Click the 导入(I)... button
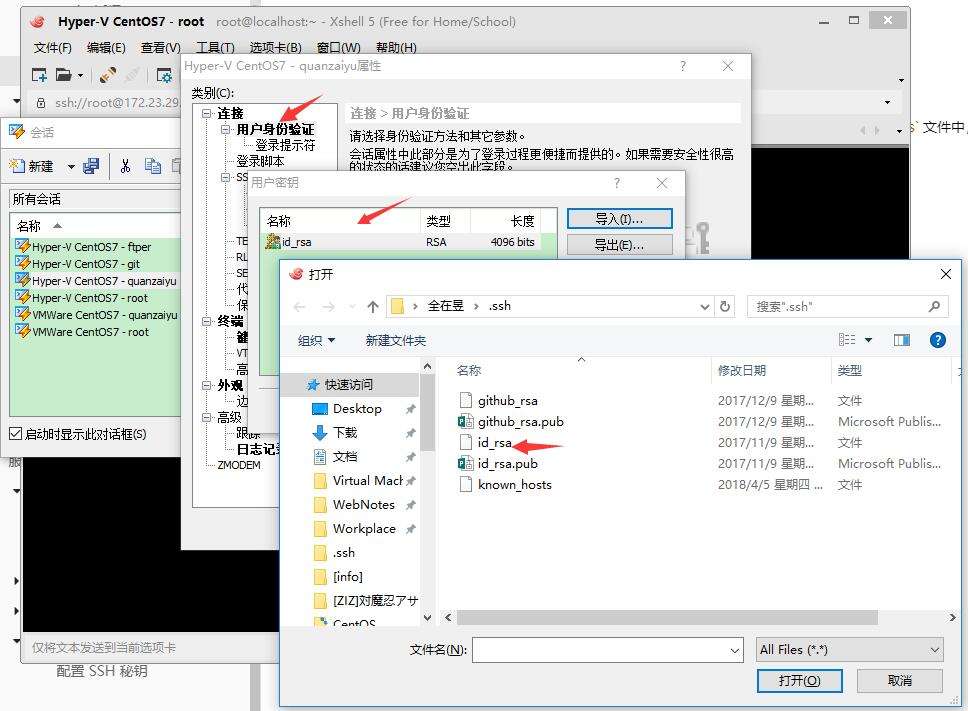968x711 pixels. (619, 219)
